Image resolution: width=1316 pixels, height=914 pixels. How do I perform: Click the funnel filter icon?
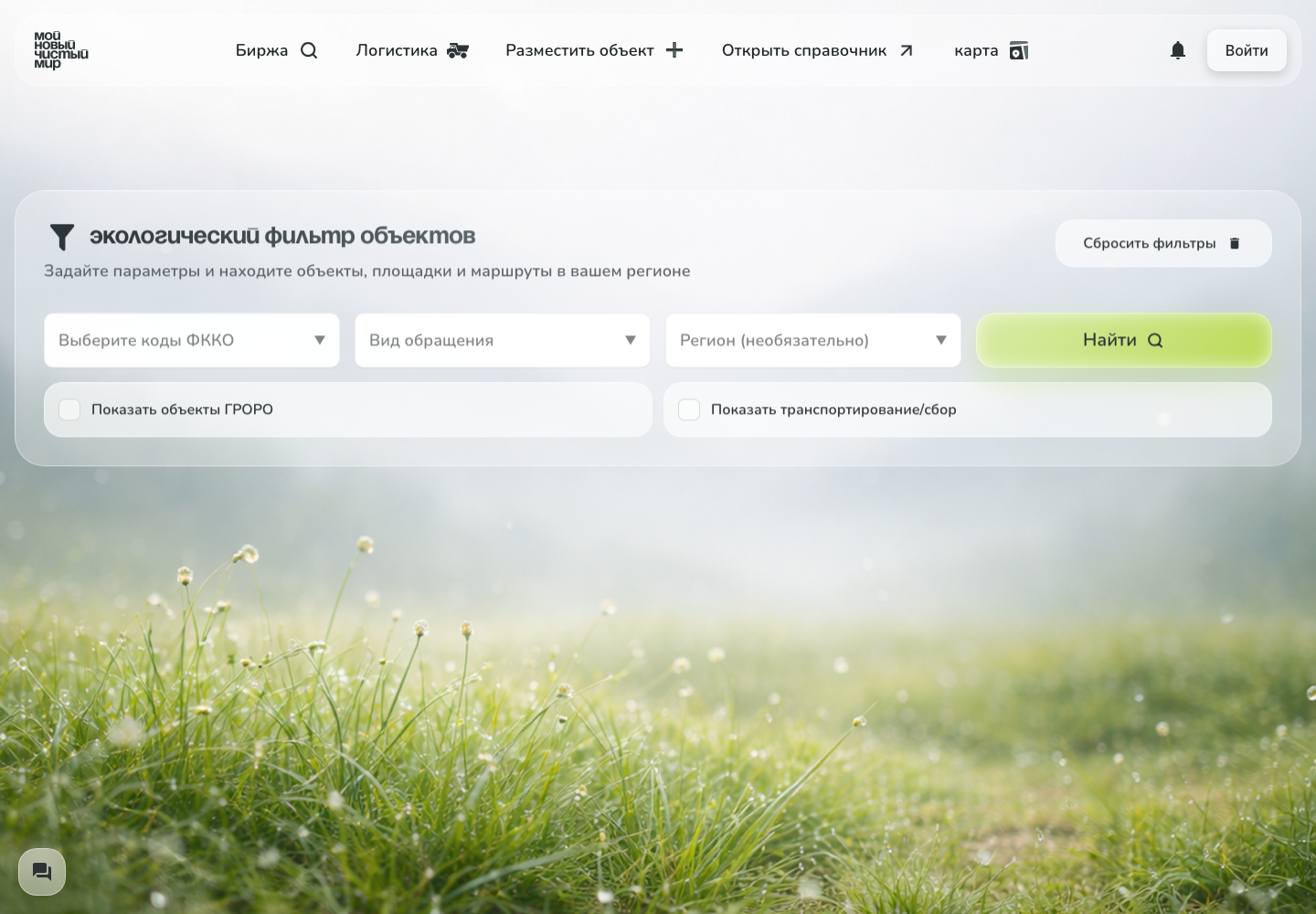click(61, 237)
